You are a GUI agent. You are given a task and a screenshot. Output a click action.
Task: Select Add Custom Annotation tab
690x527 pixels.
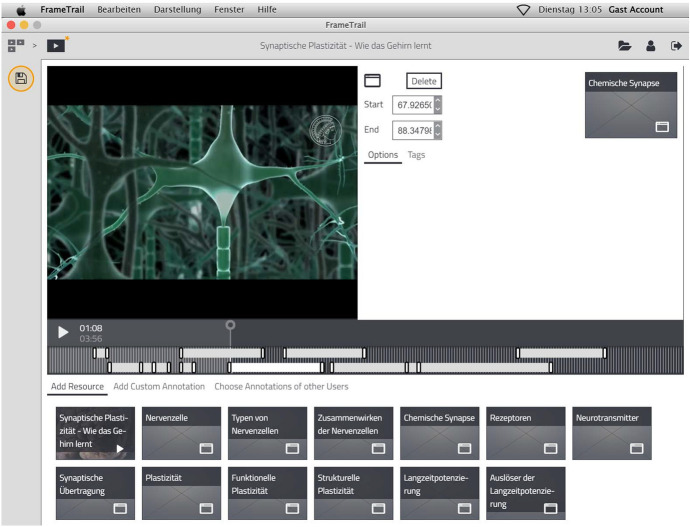tap(159, 386)
